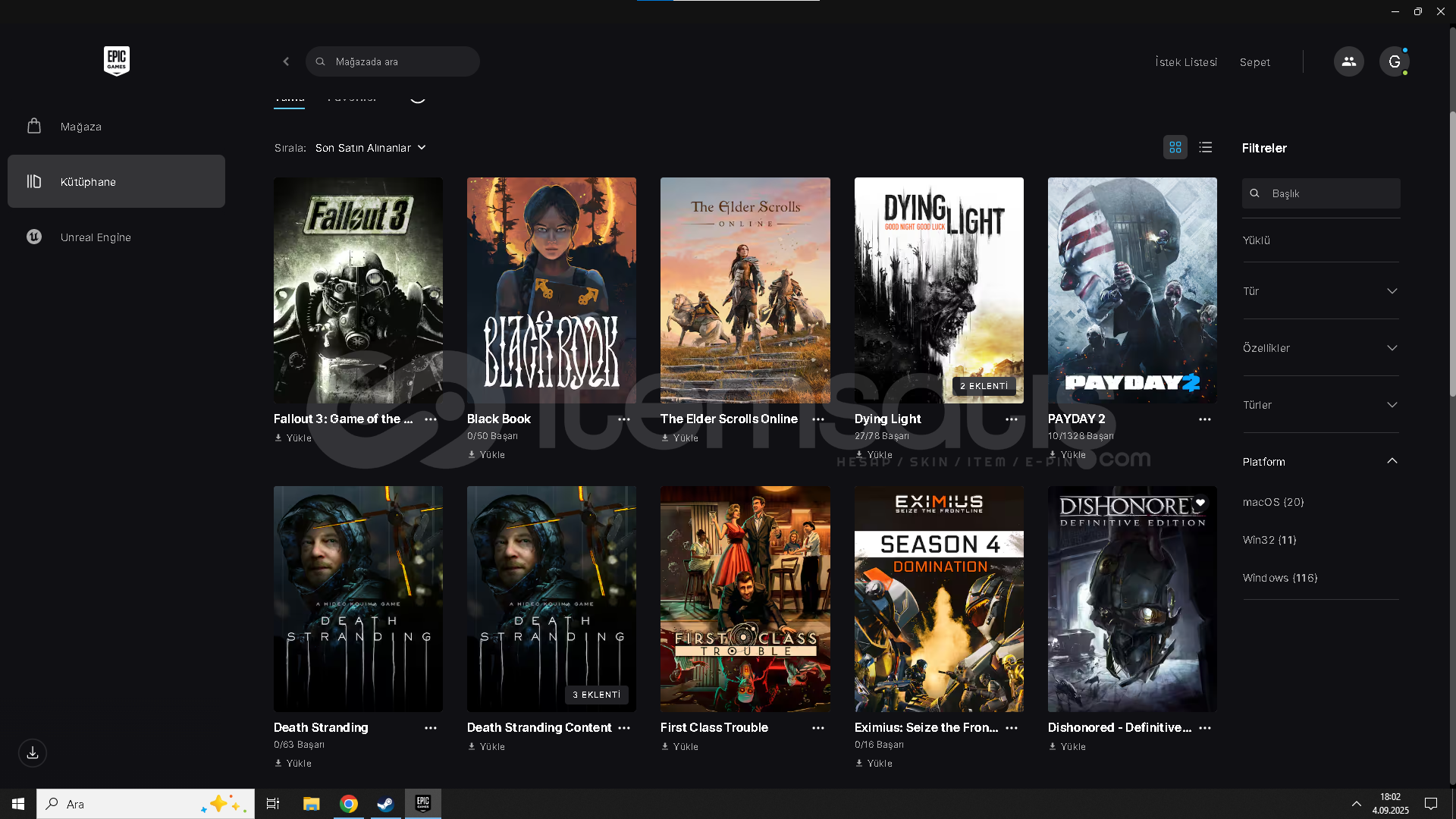
Task: Open Chrome from the taskbar
Action: tap(349, 804)
